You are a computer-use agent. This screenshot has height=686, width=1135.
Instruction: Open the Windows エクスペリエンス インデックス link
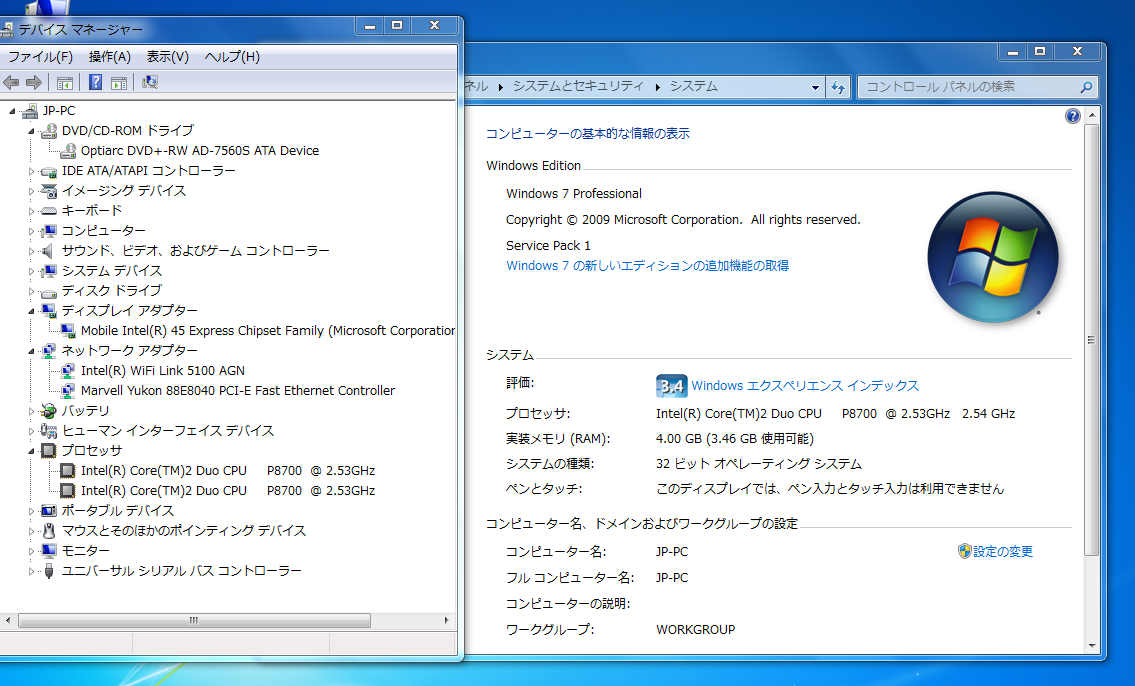[x=805, y=386]
